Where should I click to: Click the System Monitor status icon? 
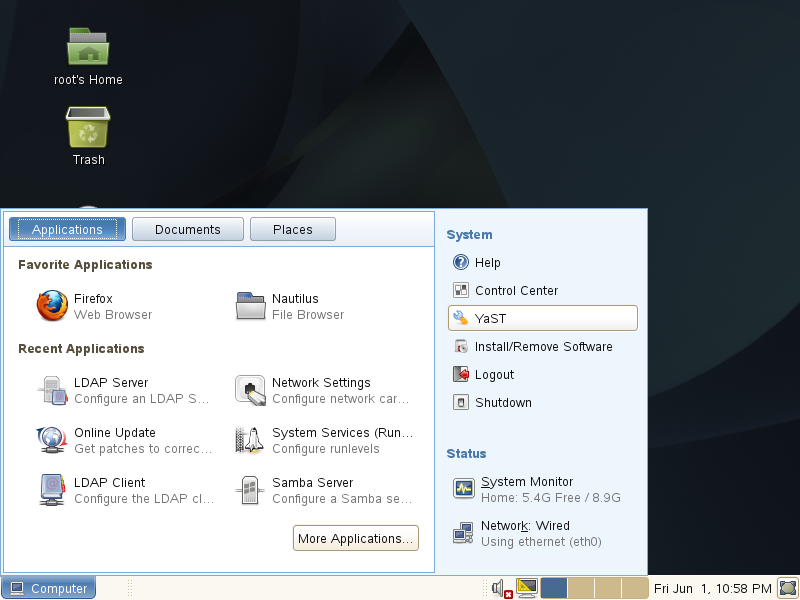coord(464,488)
